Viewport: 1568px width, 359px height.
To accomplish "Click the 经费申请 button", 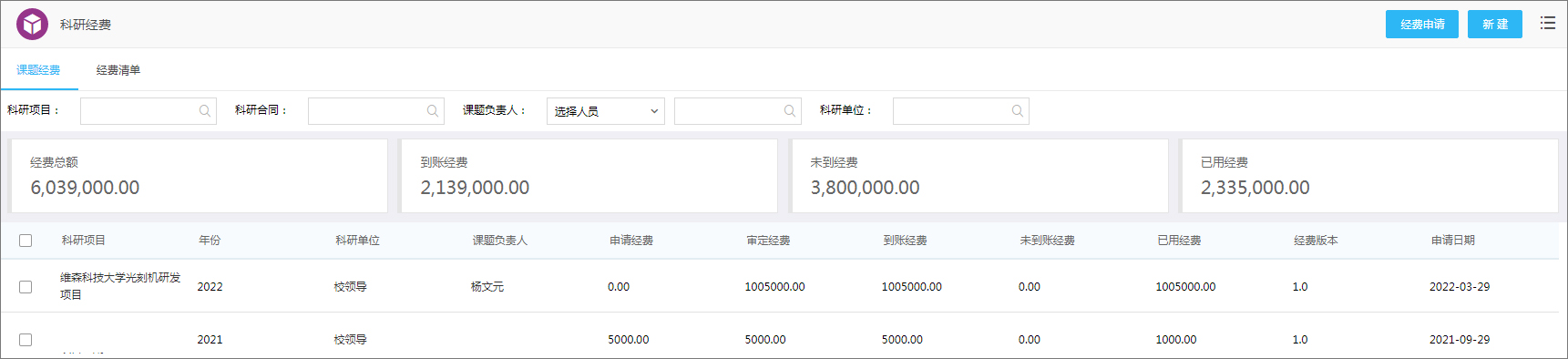I will [1422, 24].
